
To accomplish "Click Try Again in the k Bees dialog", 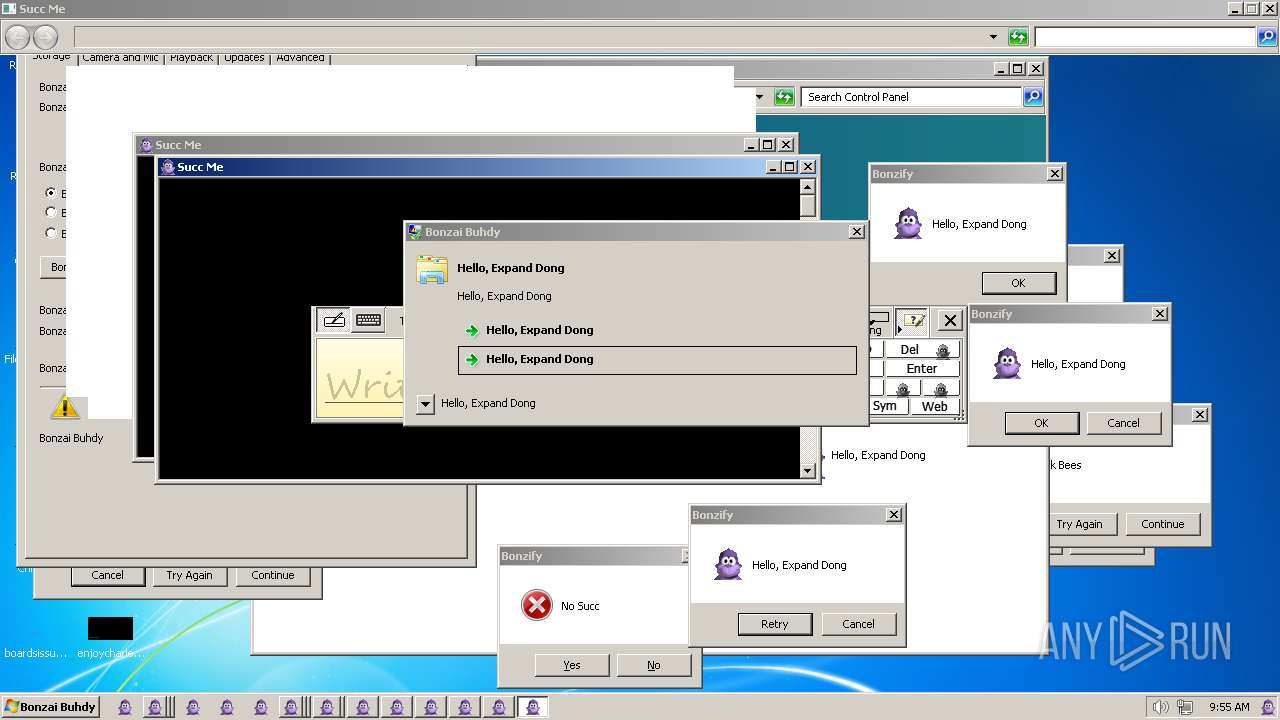I will [x=1080, y=524].
